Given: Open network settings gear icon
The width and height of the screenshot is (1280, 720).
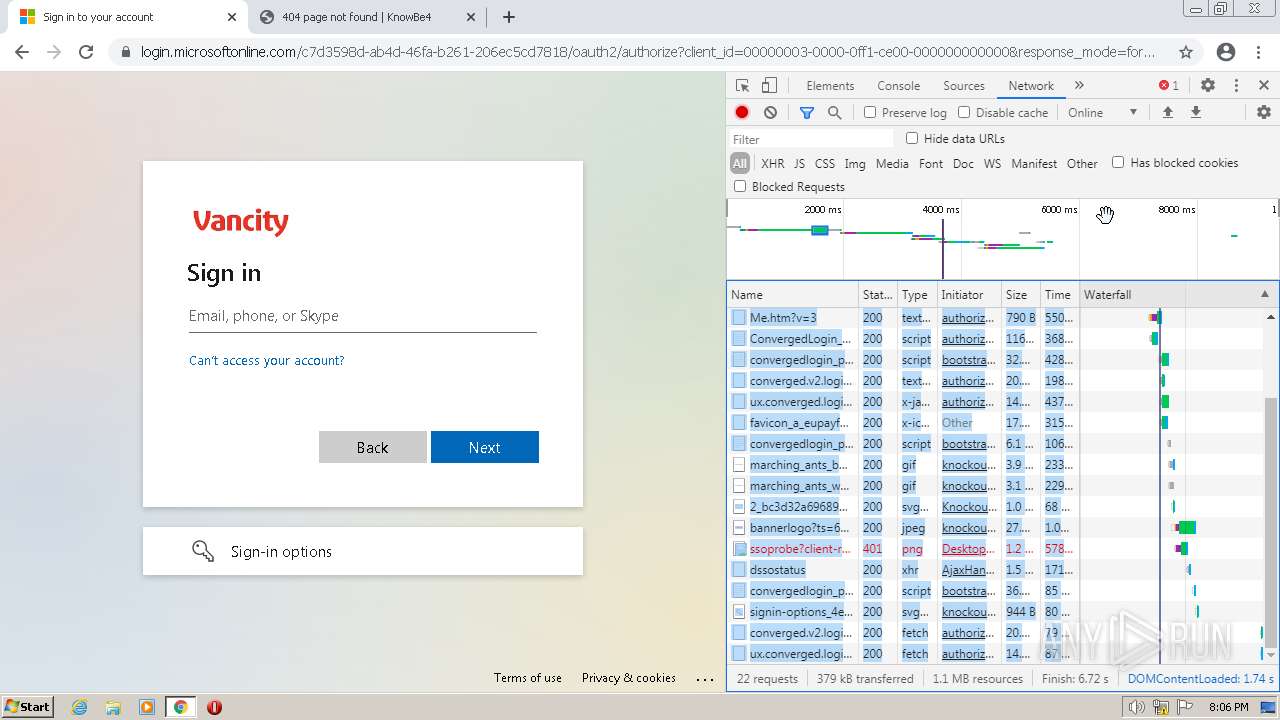Looking at the screenshot, I should [1264, 113].
